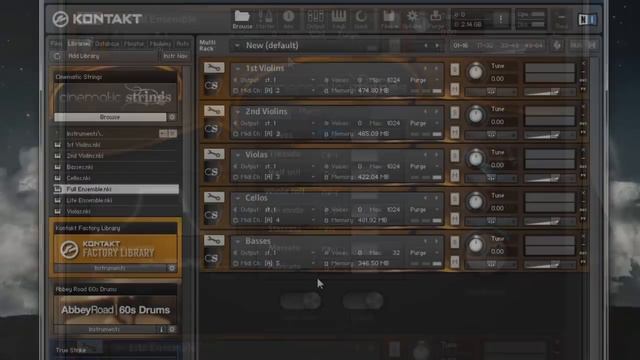This screenshot has width=640, height=360.
Task: Select the 01-16 multi rack page
Action: [461, 45]
